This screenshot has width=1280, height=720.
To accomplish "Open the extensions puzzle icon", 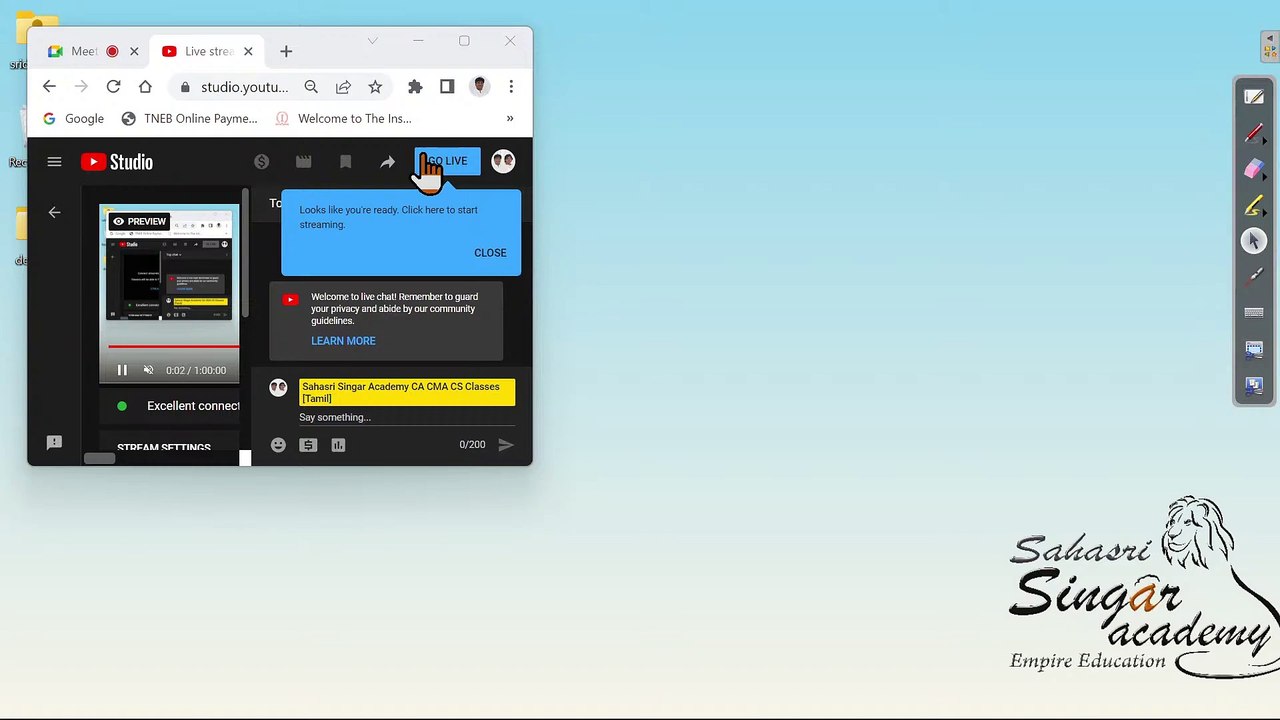I will [415, 87].
